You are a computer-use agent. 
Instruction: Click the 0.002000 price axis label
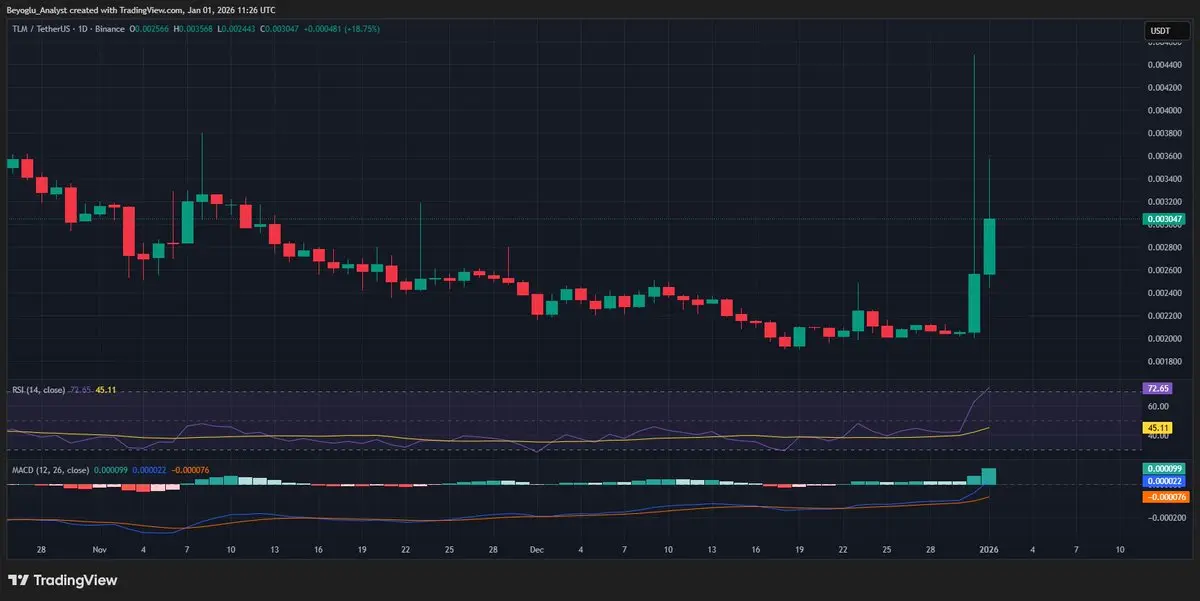click(1163, 338)
